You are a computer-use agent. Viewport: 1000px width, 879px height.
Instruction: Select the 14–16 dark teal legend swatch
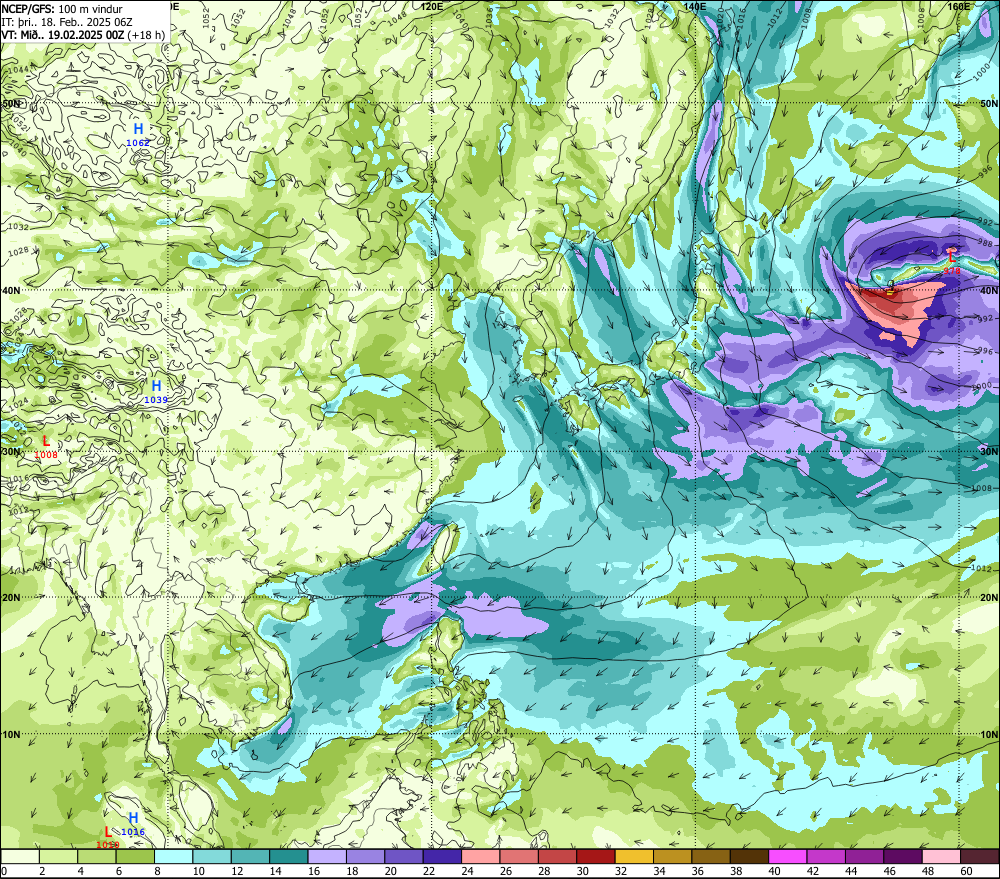click(289, 856)
